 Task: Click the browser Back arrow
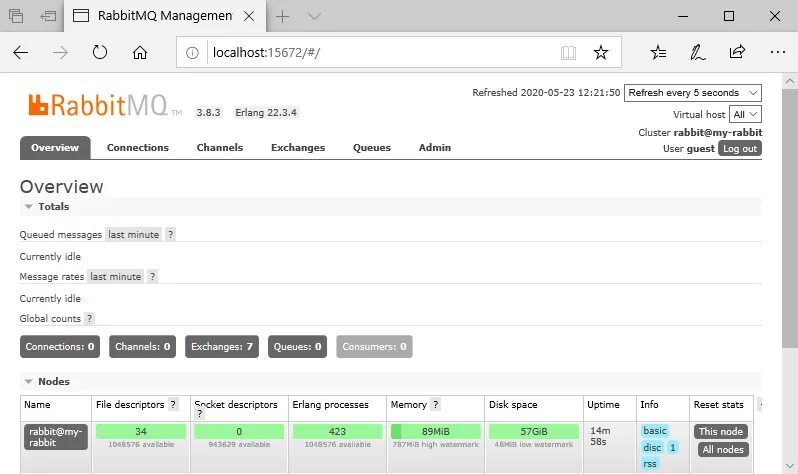coord(20,52)
